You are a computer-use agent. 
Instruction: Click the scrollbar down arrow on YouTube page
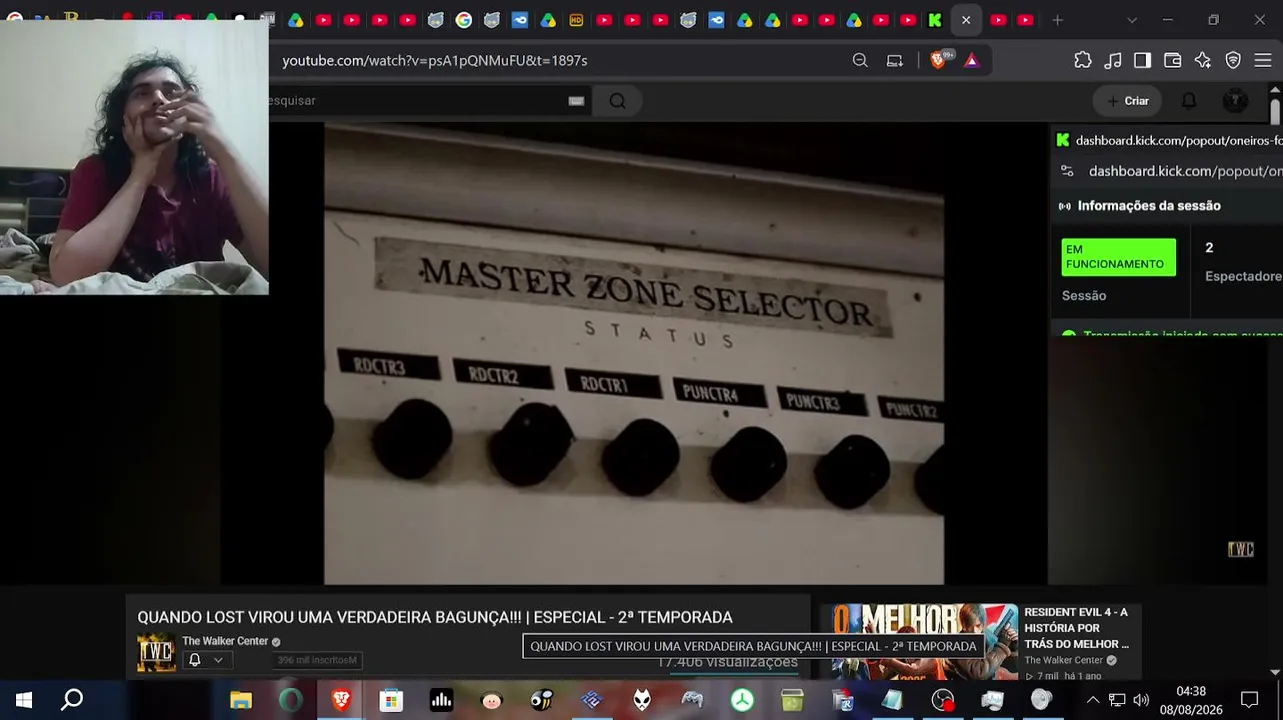(1275, 672)
